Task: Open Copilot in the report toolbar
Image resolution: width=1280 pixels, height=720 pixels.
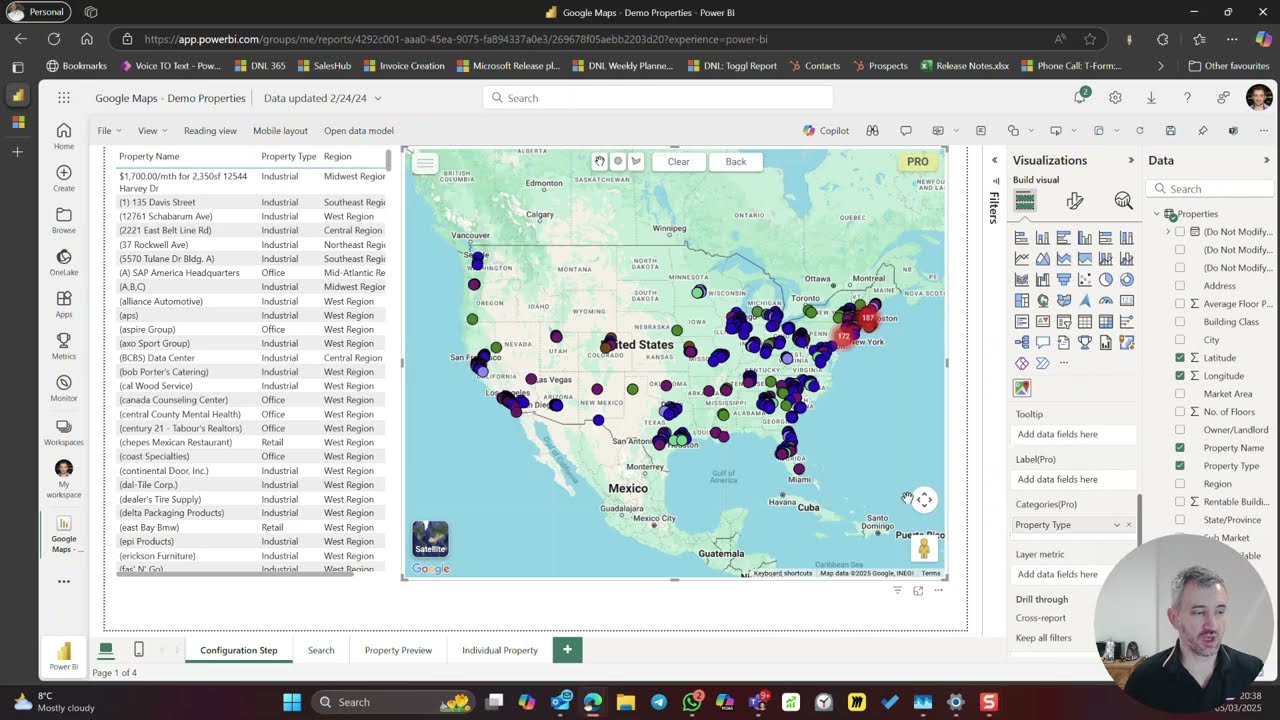Action: (826, 131)
